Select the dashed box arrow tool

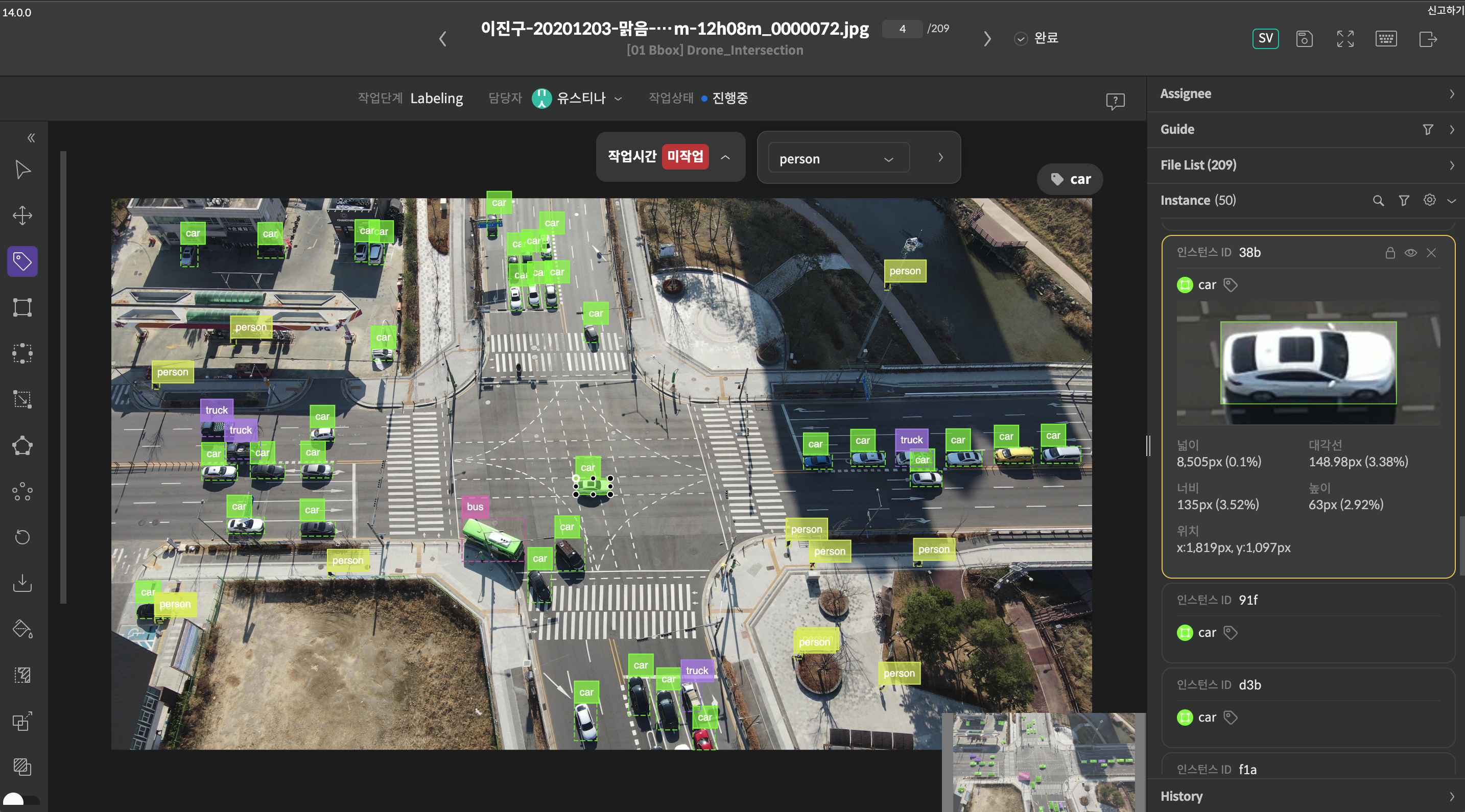pos(22,399)
